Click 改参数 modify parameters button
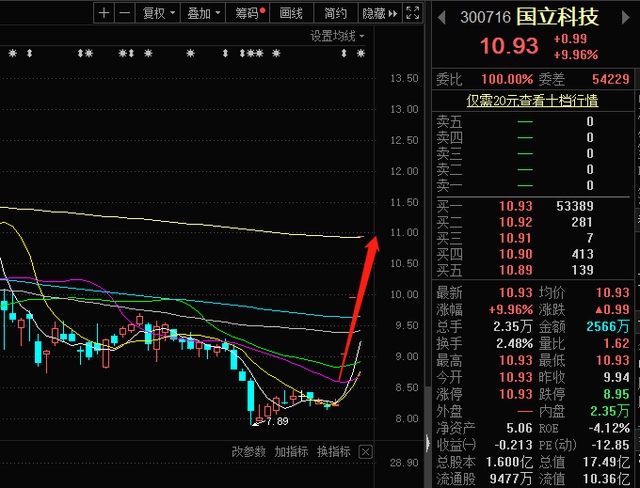The height and width of the screenshot is (488, 640). click(249, 452)
